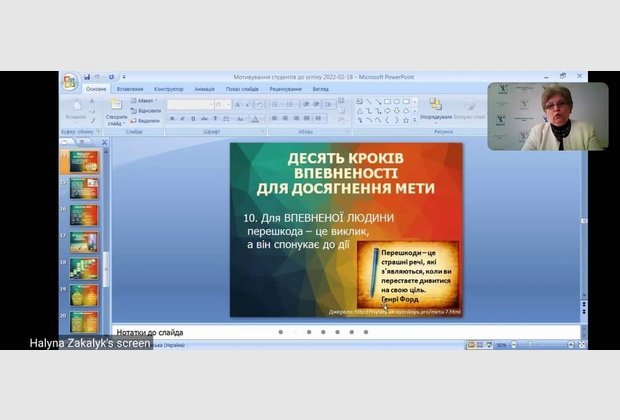Open the Конструктор ribbon tab
This screenshot has height=420, width=620.
pos(169,89)
